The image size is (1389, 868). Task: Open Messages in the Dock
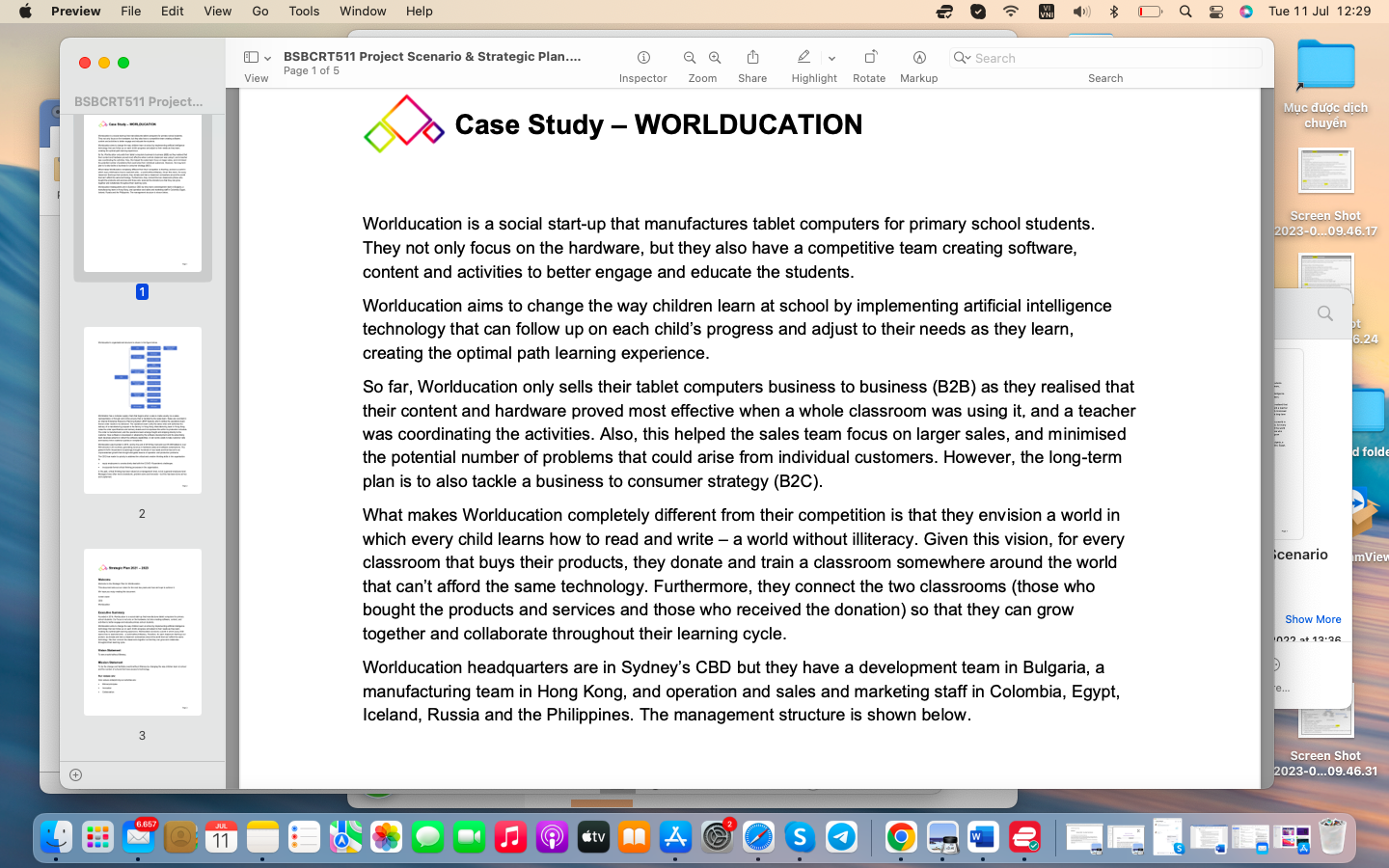tap(427, 837)
